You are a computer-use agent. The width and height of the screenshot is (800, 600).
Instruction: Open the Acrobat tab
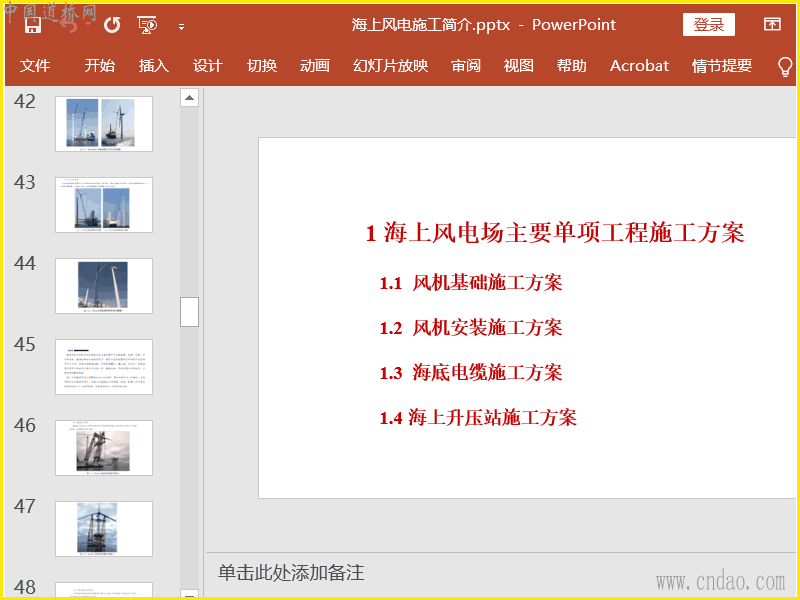point(639,66)
